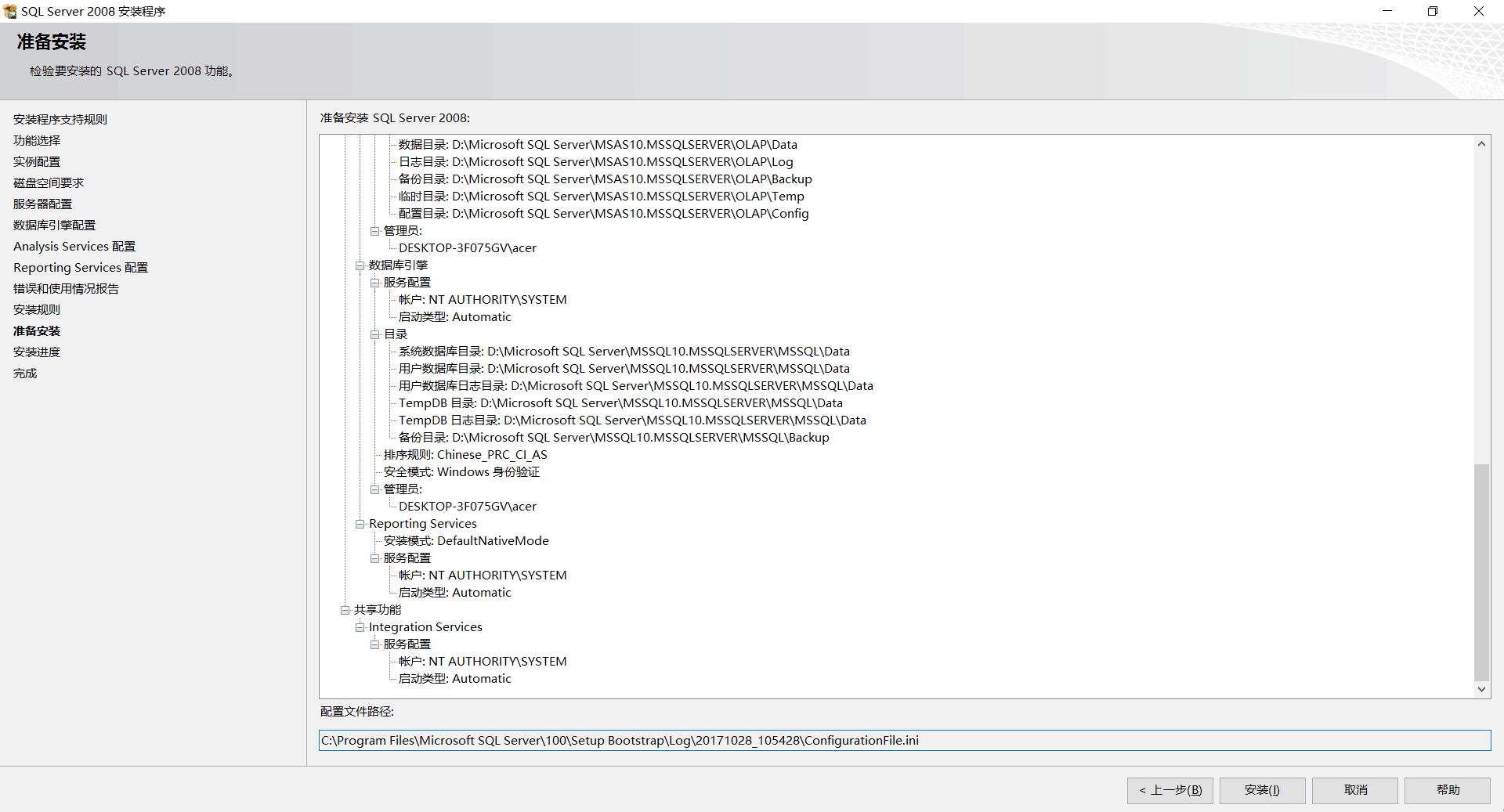Open help with the 帮助 button
Screen dimensions: 1504x812
click(1448, 790)
